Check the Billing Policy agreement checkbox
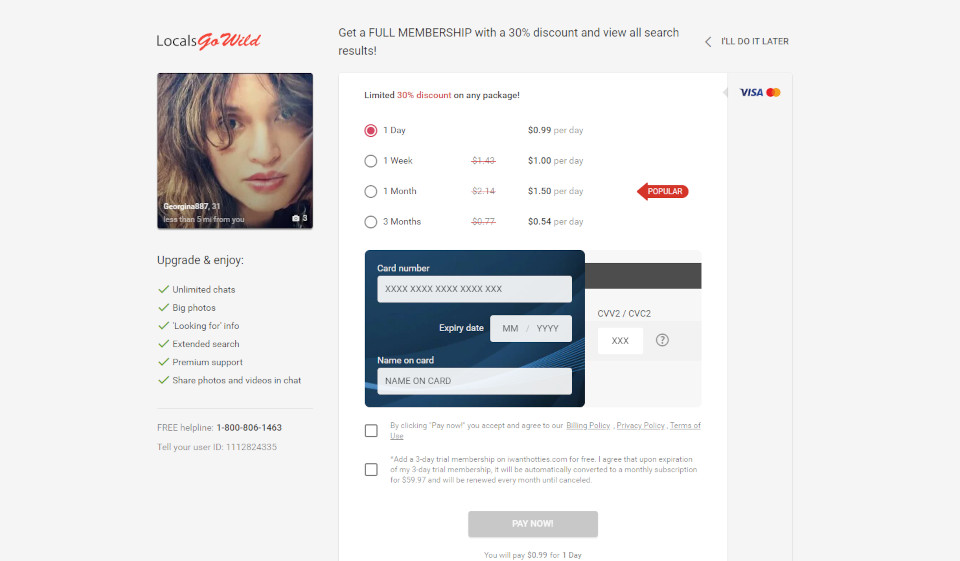 tap(371, 431)
